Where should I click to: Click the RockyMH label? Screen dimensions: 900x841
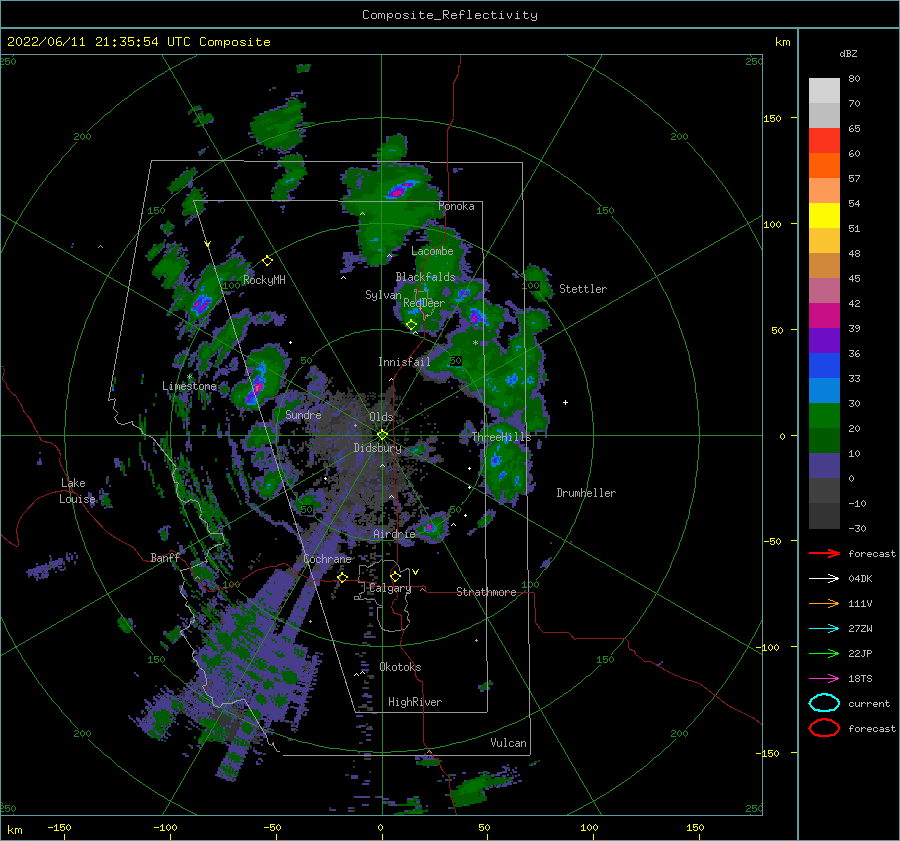coord(264,280)
